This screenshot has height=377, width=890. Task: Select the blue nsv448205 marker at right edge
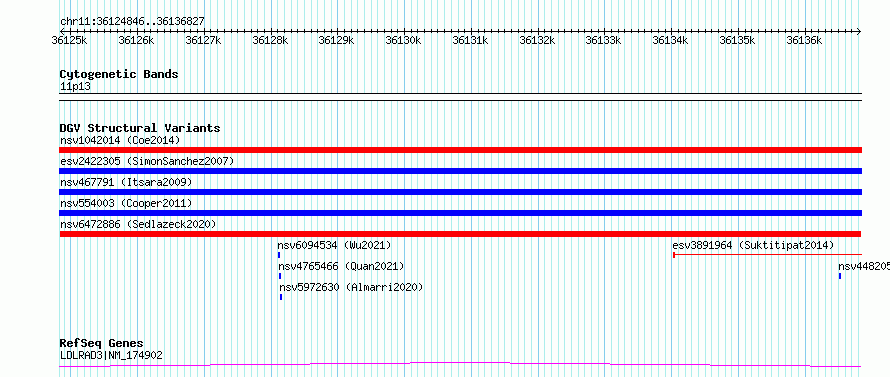(x=839, y=276)
